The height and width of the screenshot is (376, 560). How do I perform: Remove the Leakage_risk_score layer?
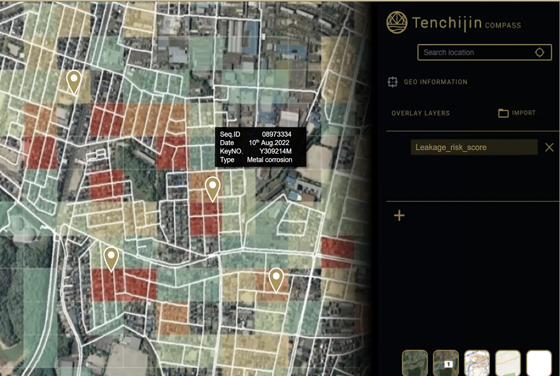tap(549, 147)
